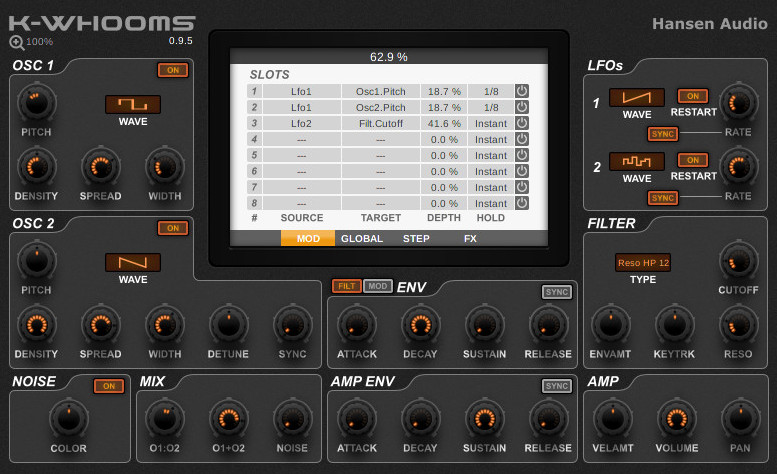
Task: Open filter type Reso HP 12 selector
Action: click(x=643, y=263)
